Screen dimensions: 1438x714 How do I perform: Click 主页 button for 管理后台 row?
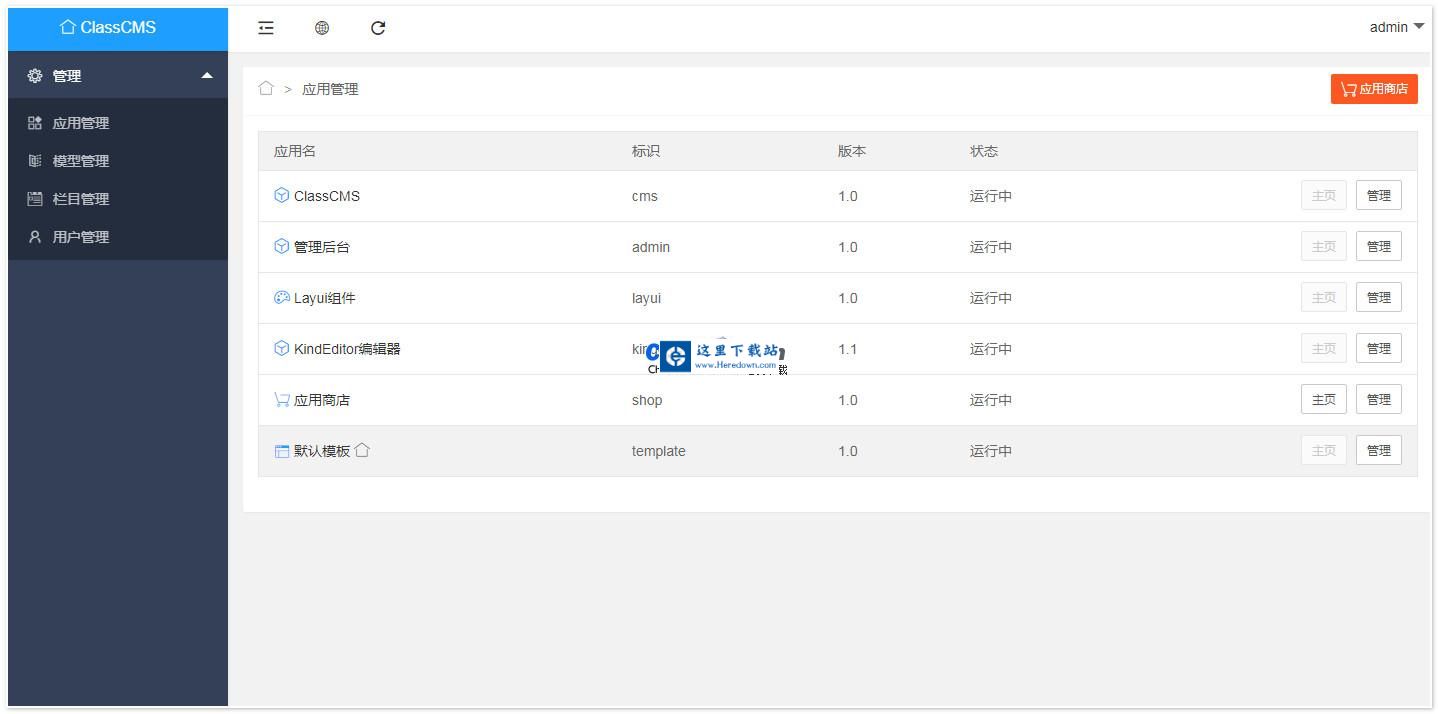pos(1324,246)
